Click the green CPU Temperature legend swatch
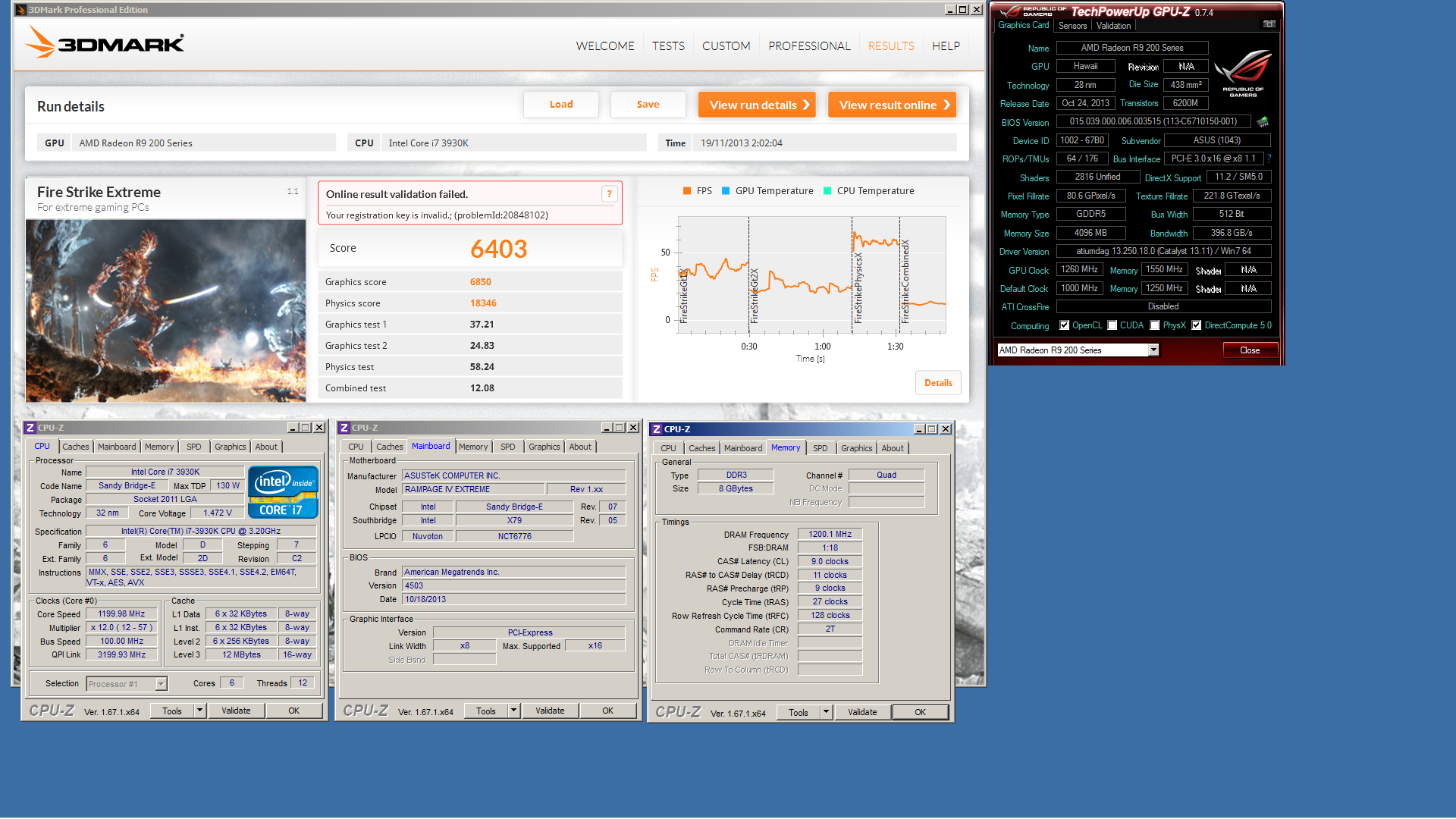Screen dimensions: 1456x819 (x=827, y=191)
